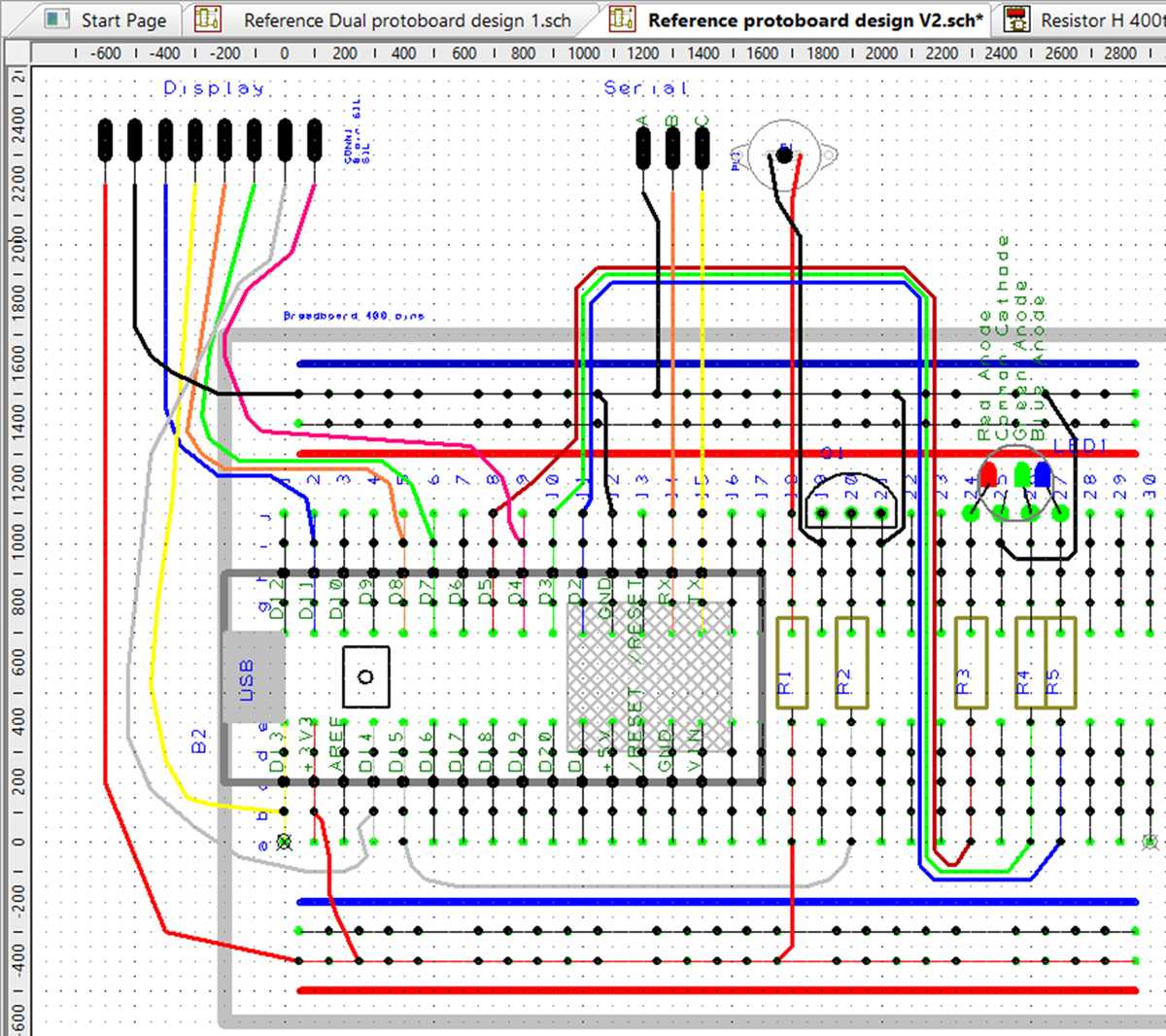The width and height of the screenshot is (1166, 1036).
Task: Select Serial connector pin B
Action: click(x=672, y=148)
